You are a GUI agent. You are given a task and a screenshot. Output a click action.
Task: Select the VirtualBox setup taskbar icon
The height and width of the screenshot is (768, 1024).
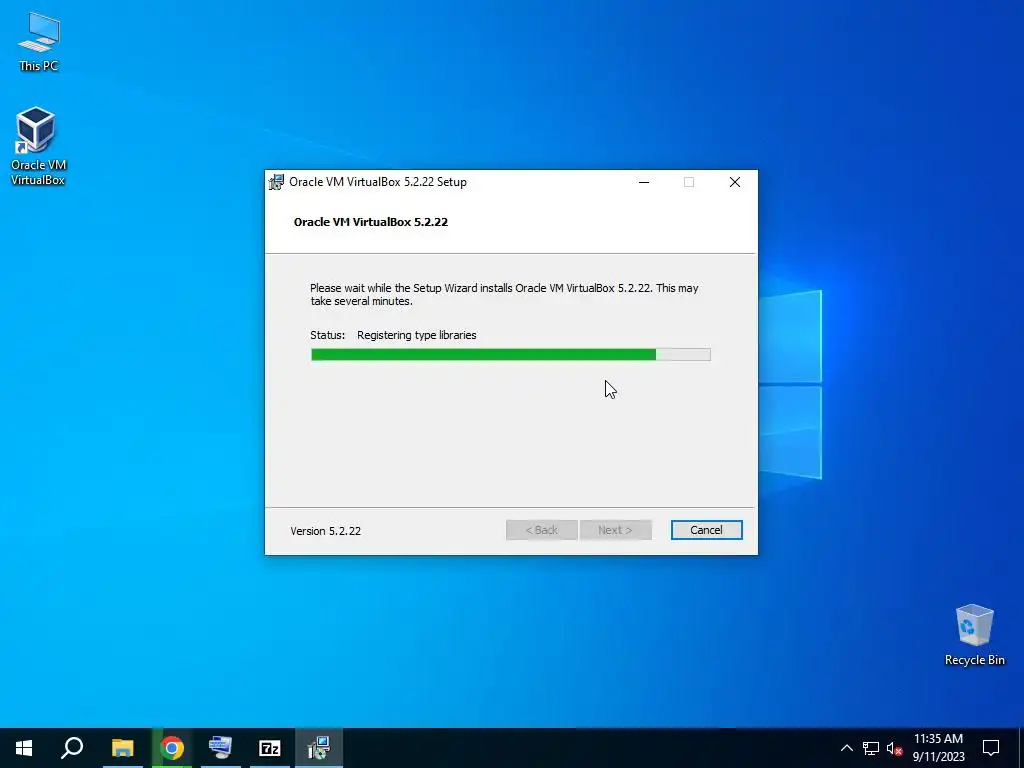pos(319,748)
